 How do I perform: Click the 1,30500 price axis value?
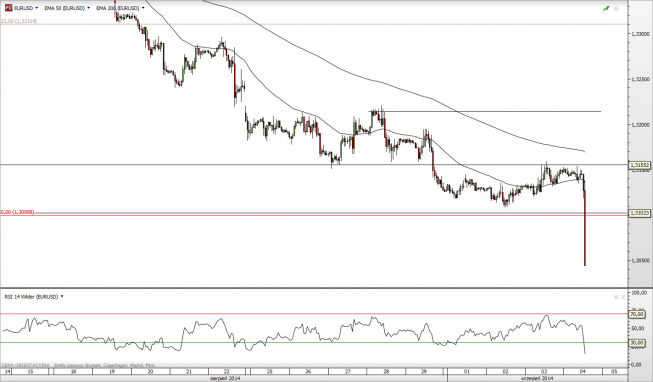(641, 260)
